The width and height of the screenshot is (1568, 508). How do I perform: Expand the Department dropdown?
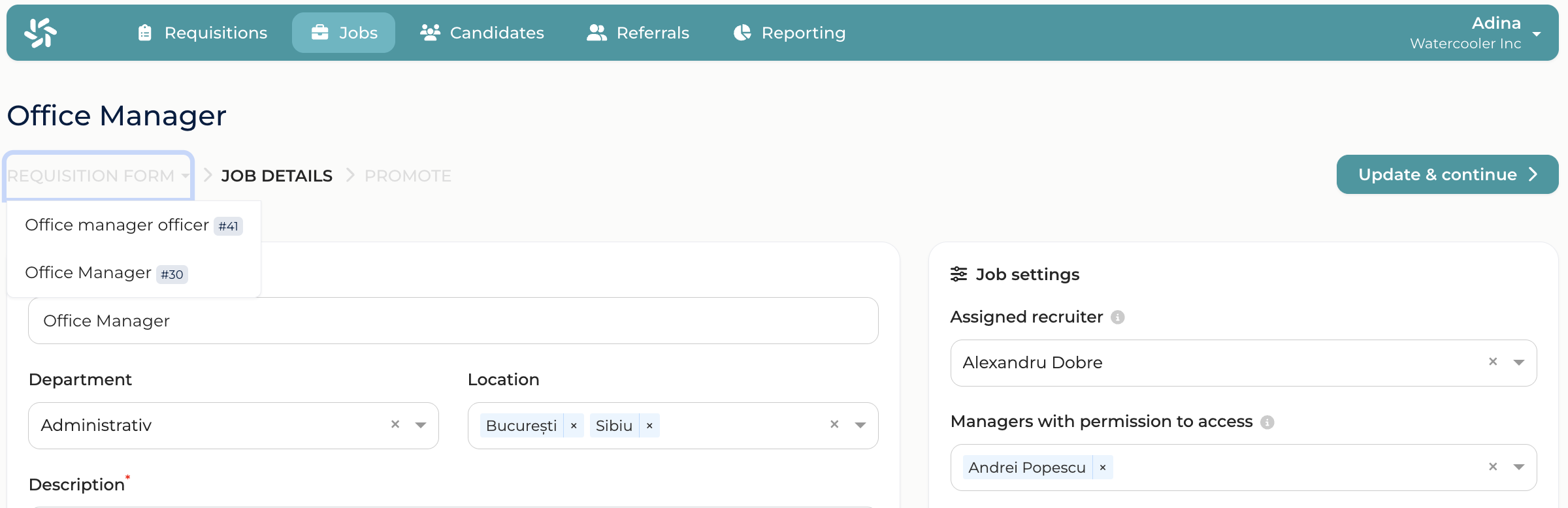point(421,425)
